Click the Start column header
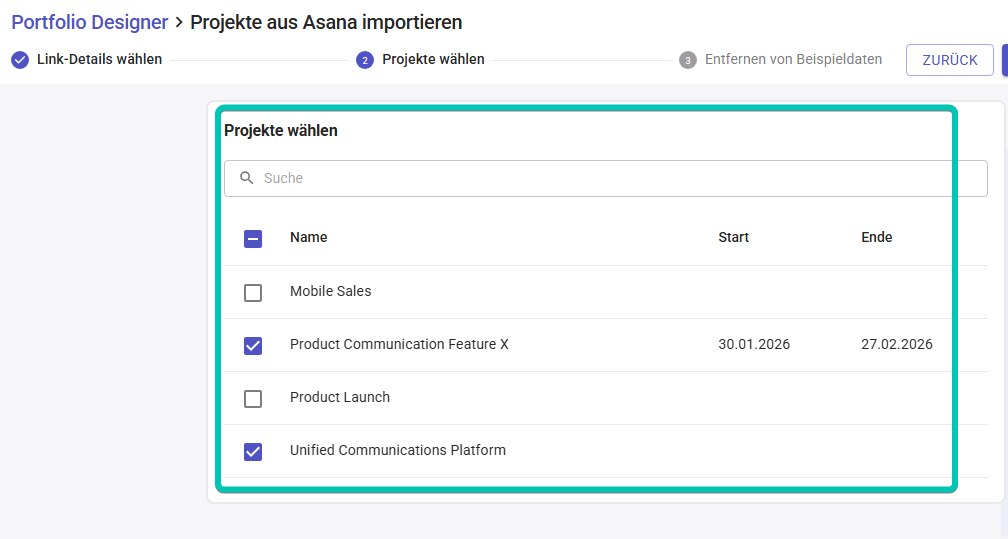 tap(734, 237)
